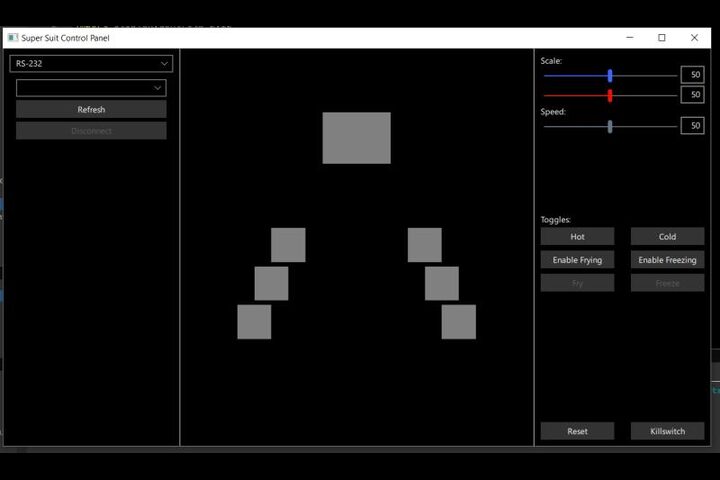Viewport: 720px width, 480px height.
Task: Select the bottom grey square of the right diagonal column
Action: tap(459, 322)
